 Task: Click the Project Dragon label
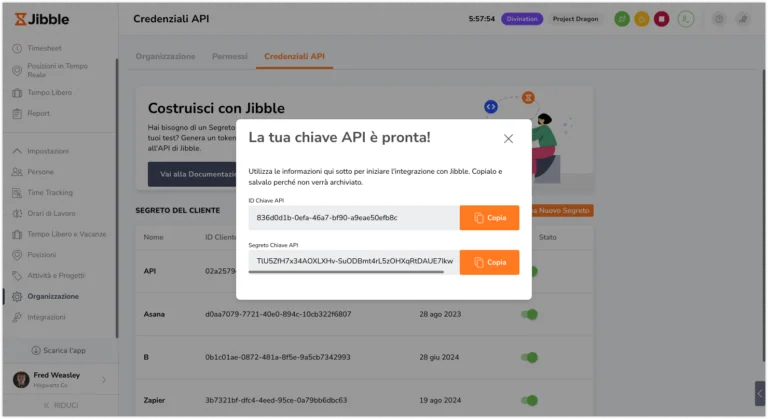[x=575, y=19]
